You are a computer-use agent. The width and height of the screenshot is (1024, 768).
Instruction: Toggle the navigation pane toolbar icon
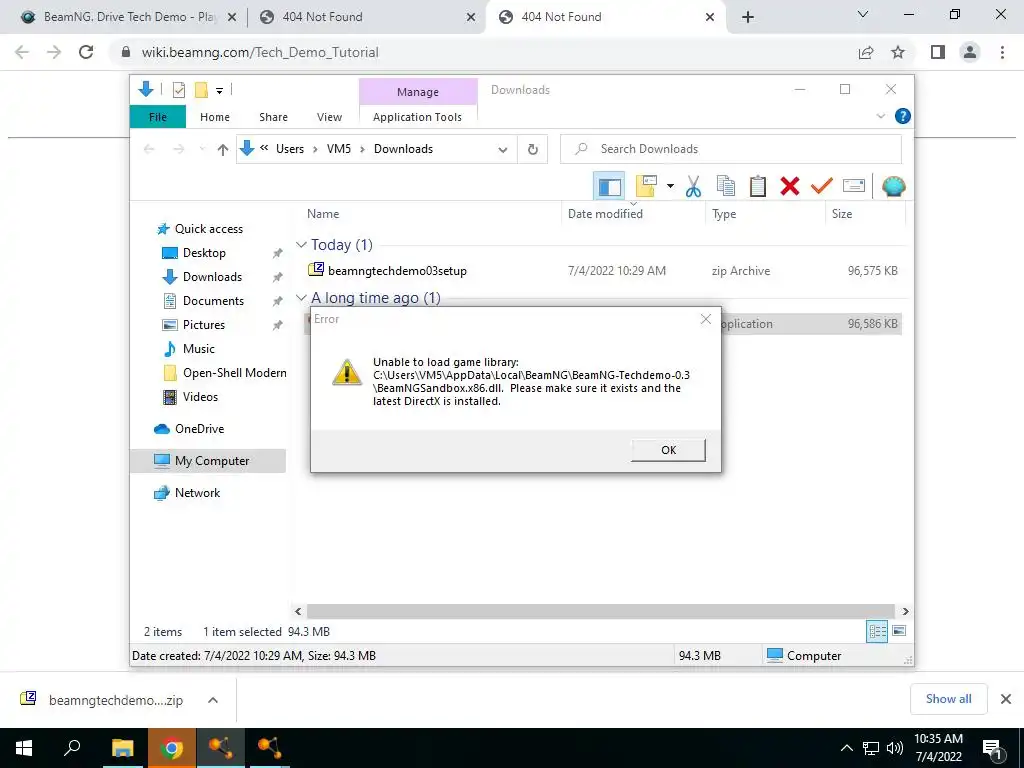[609, 186]
